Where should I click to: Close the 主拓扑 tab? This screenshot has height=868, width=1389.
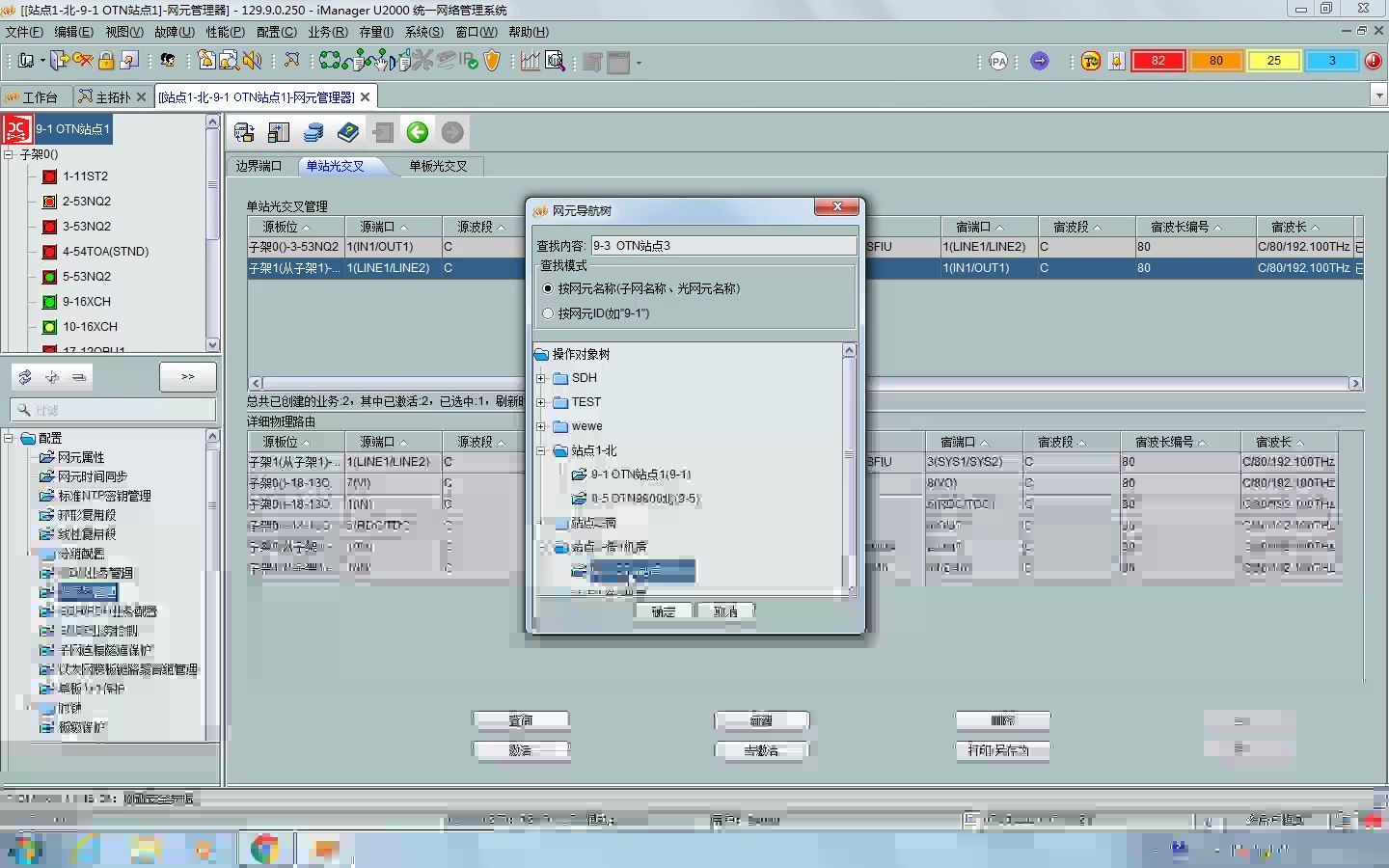(x=142, y=96)
